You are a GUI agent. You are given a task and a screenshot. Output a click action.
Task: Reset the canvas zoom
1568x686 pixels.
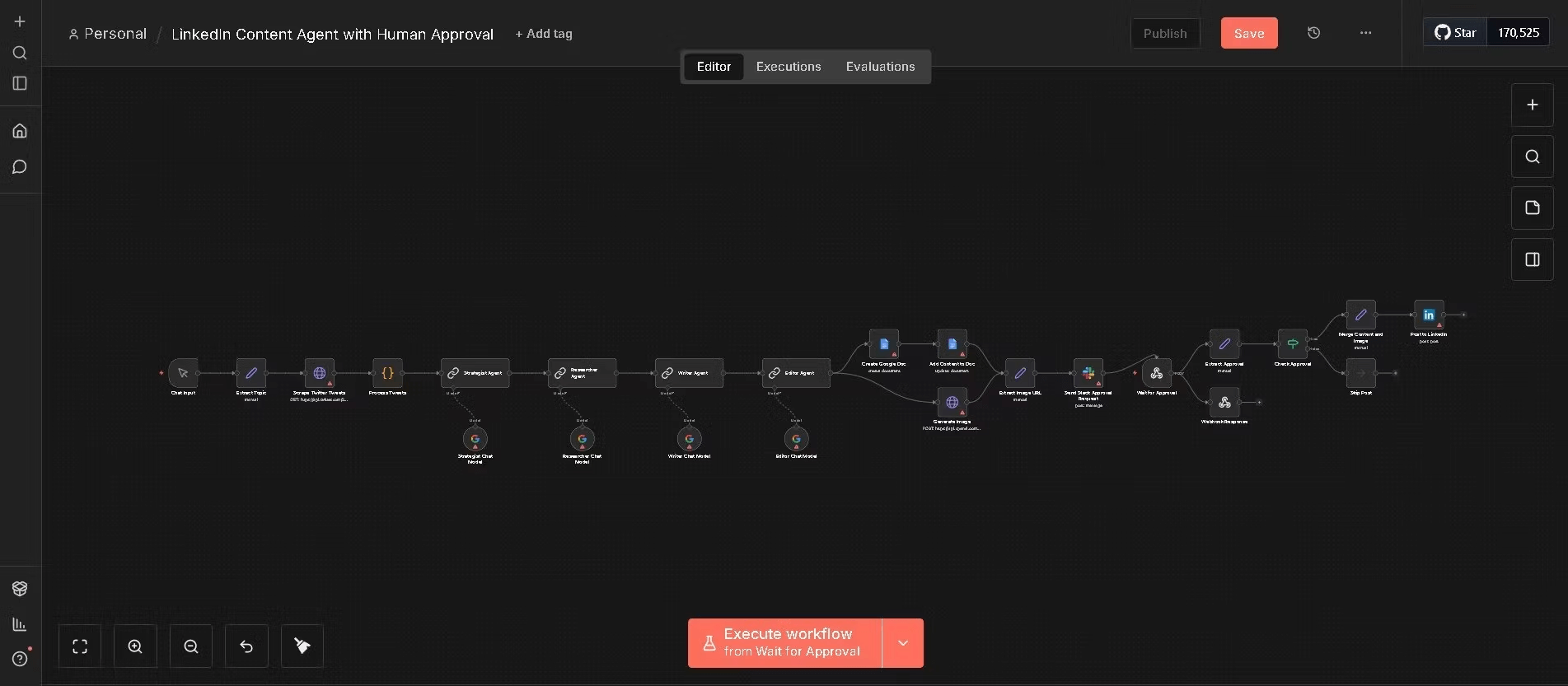(x=246, y=646)
